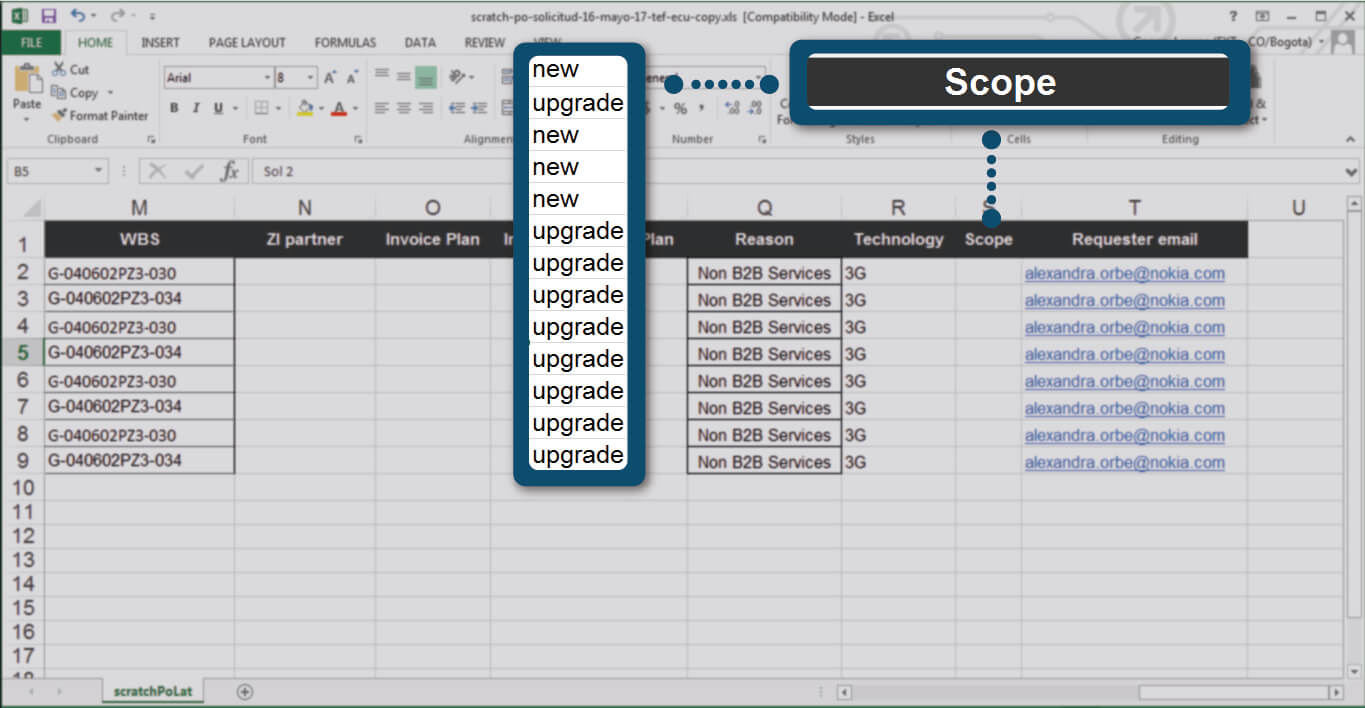
Task: Expand the Name Box dropdown arrow
Action: coord(98,171)
